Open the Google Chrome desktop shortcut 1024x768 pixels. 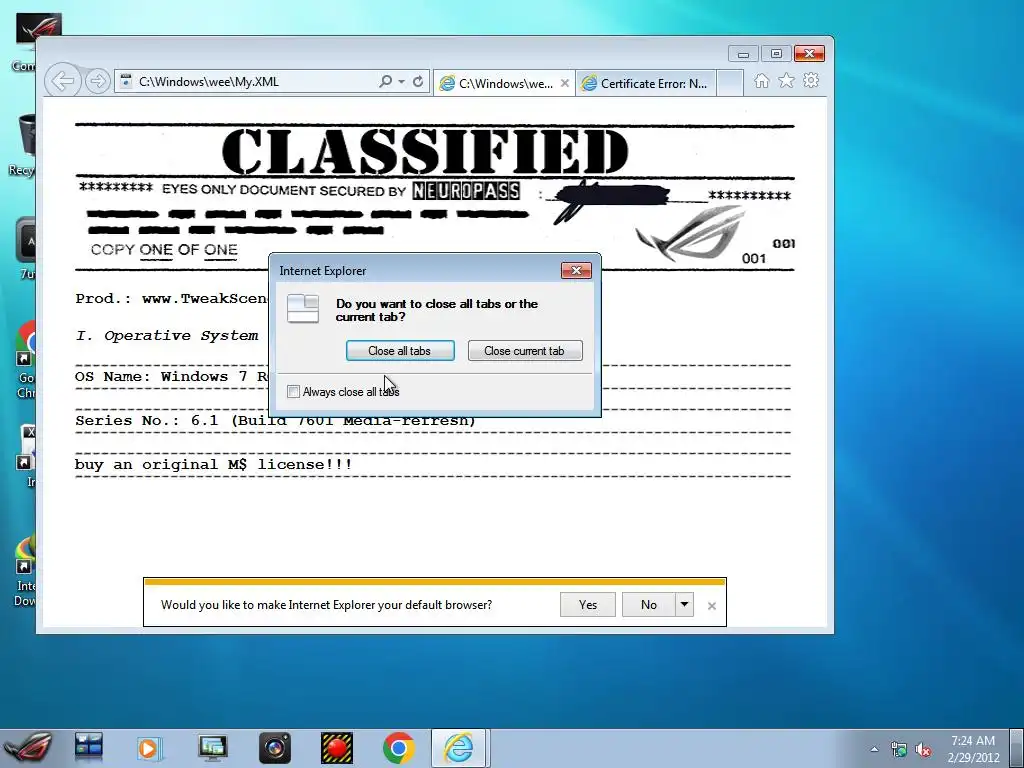(27, 359)
